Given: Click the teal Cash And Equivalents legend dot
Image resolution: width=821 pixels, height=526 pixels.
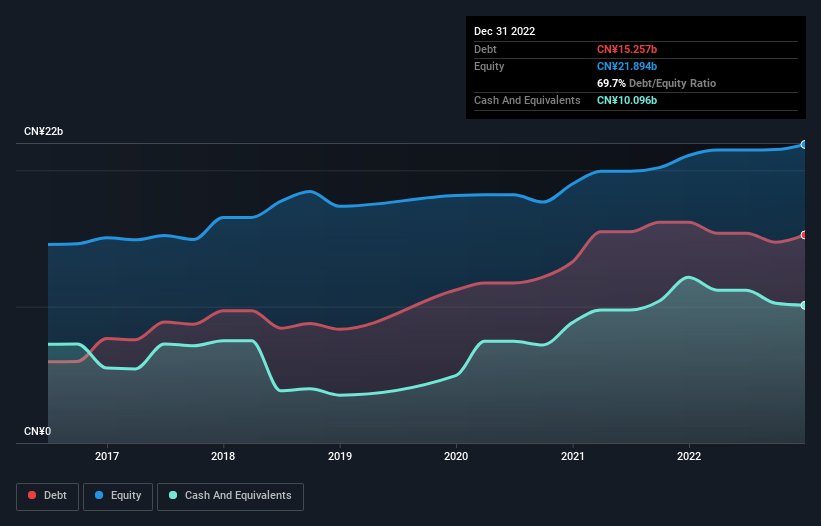Looking at the screenshot, I should click(173, 495).
